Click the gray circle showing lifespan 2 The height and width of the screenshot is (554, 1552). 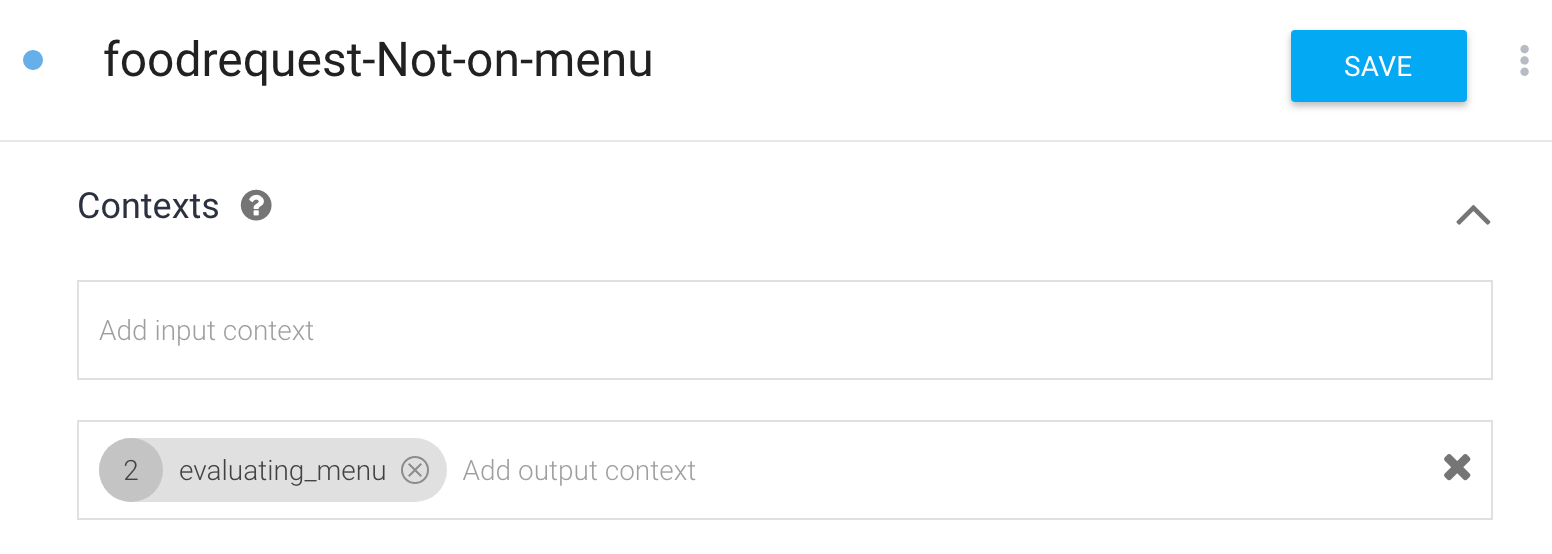(x=131, y=470)
